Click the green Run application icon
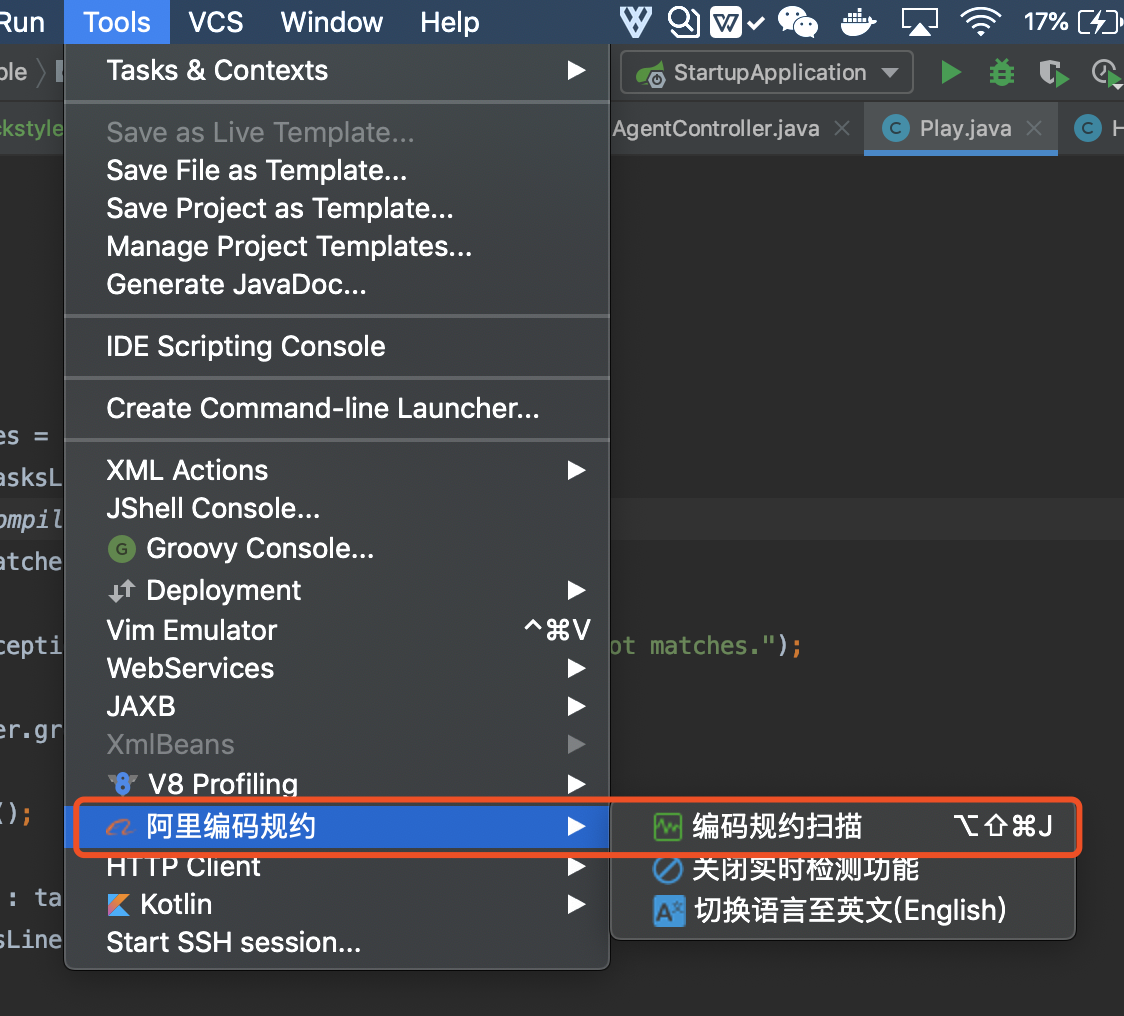The height and width of the screenshot is (1016, 1124). click(x=951, y=72)
